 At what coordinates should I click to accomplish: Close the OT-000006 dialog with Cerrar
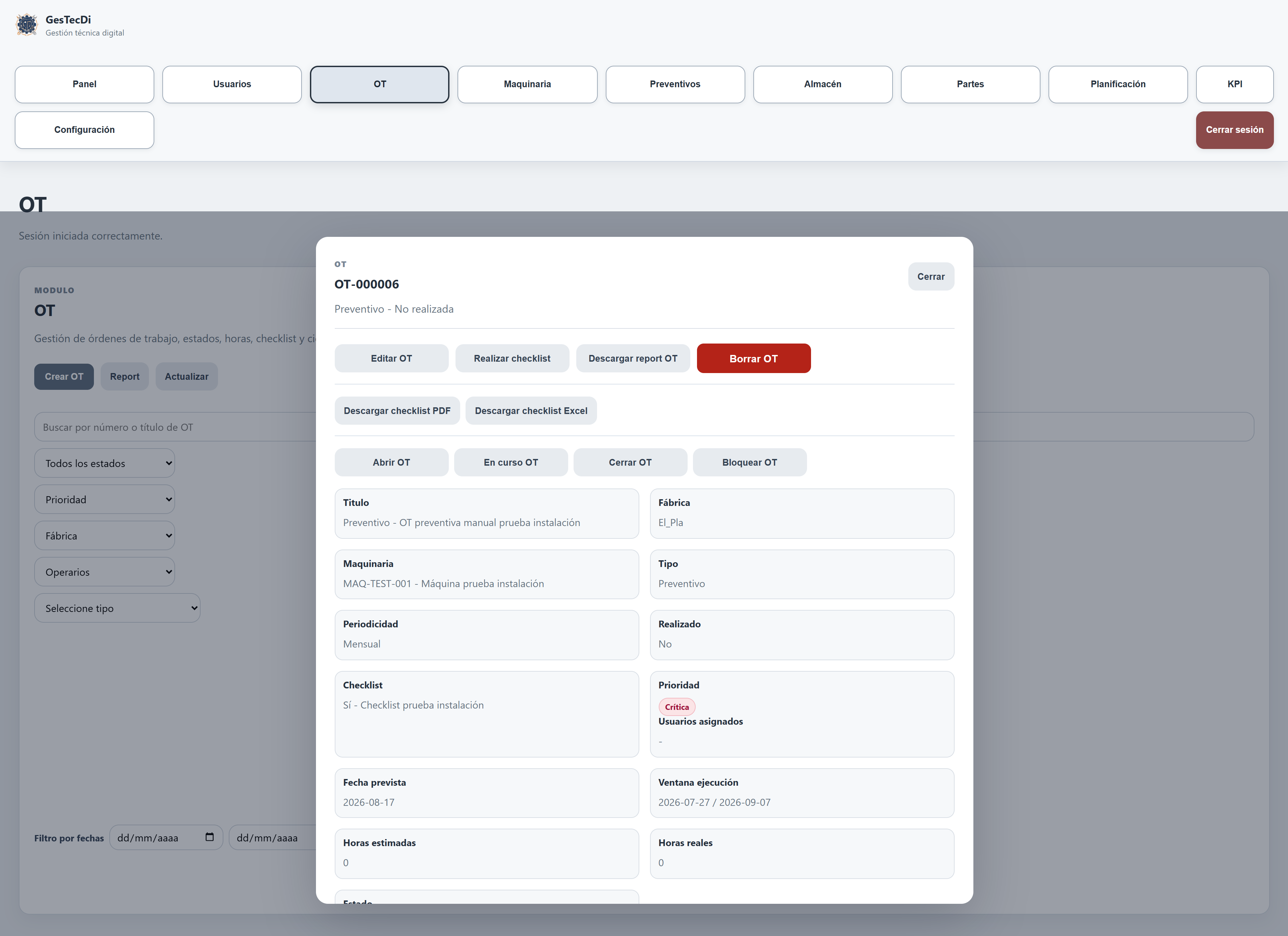click(931, 276)
